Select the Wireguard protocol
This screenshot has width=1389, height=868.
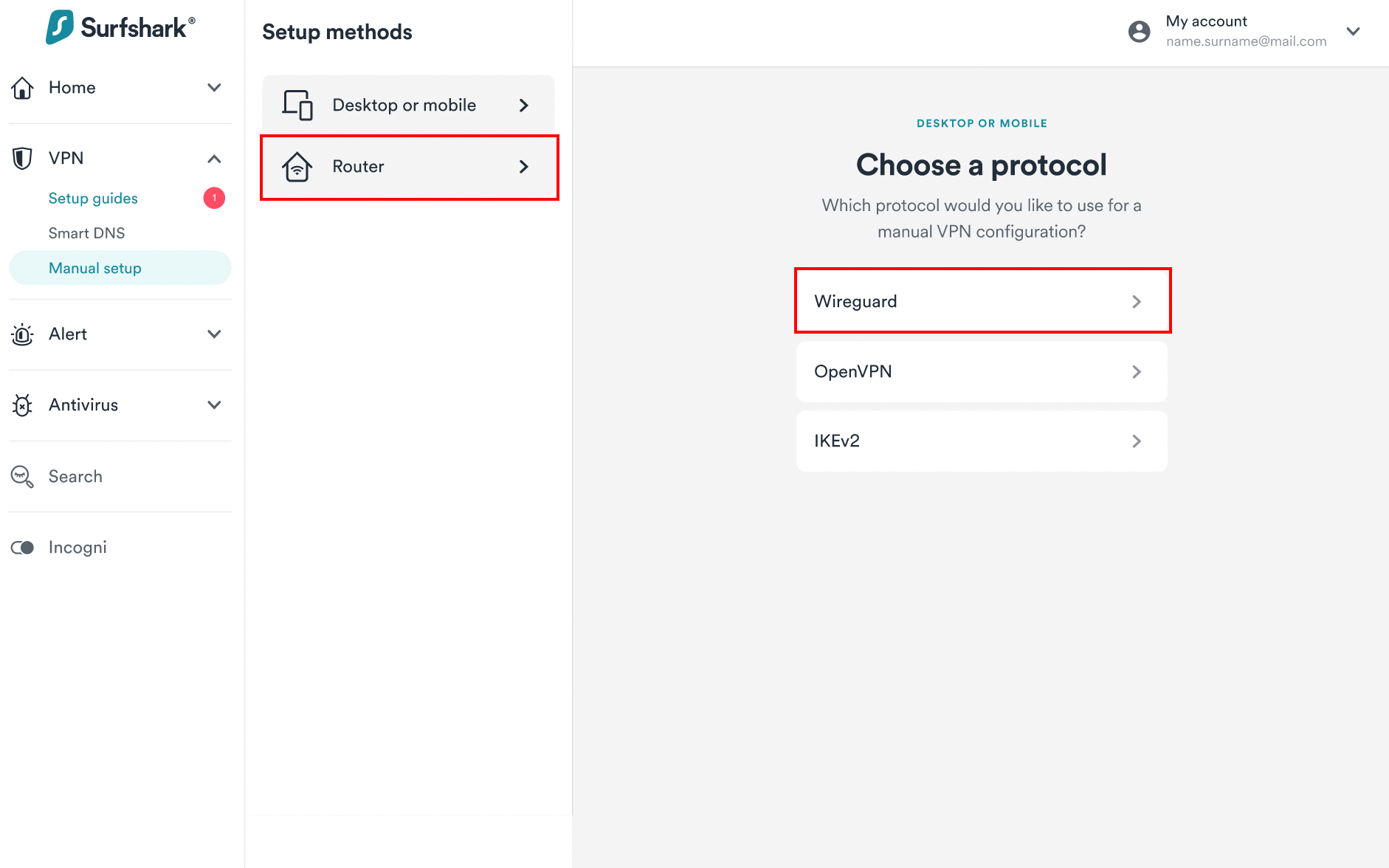pos(982,300)
